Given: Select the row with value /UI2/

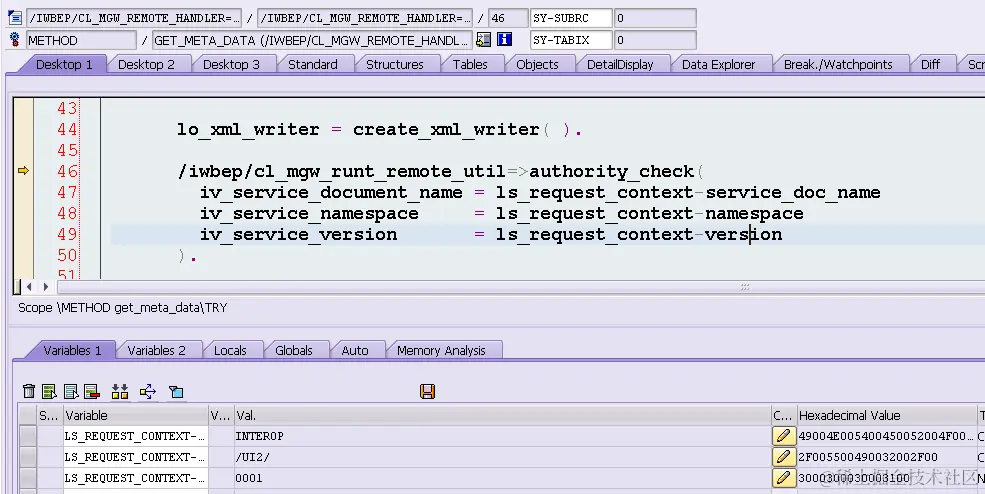Looking at the screenshot, I should click(x=28, y=457).
